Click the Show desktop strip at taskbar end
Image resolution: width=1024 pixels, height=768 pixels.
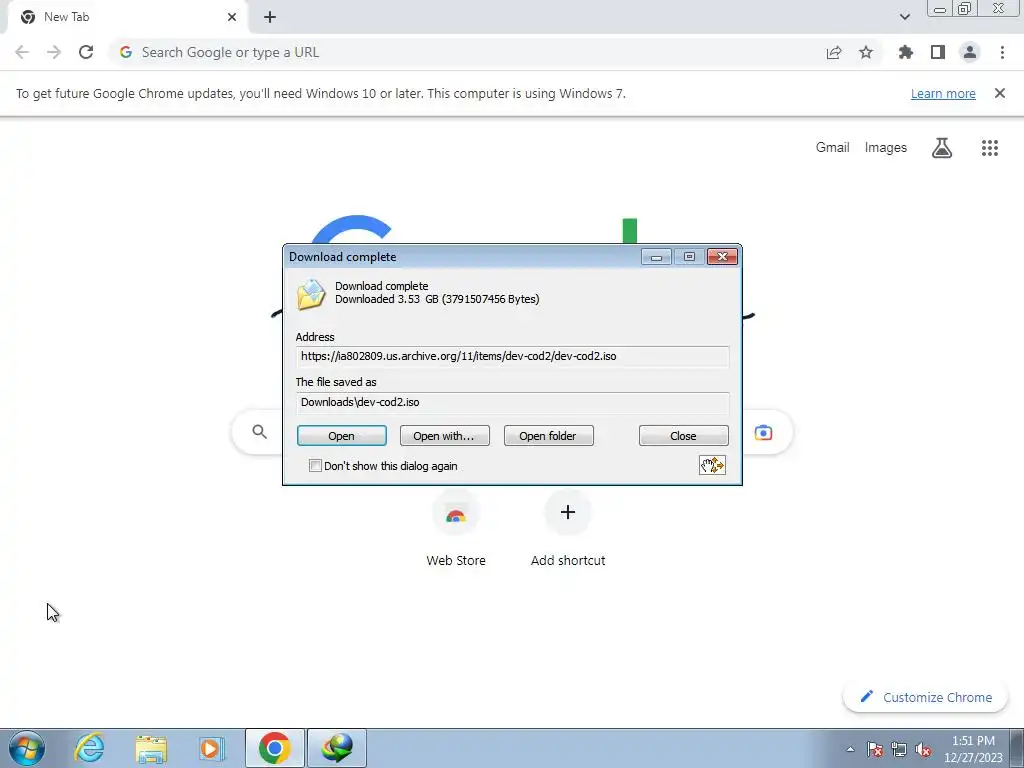[x=1017, y=748]
